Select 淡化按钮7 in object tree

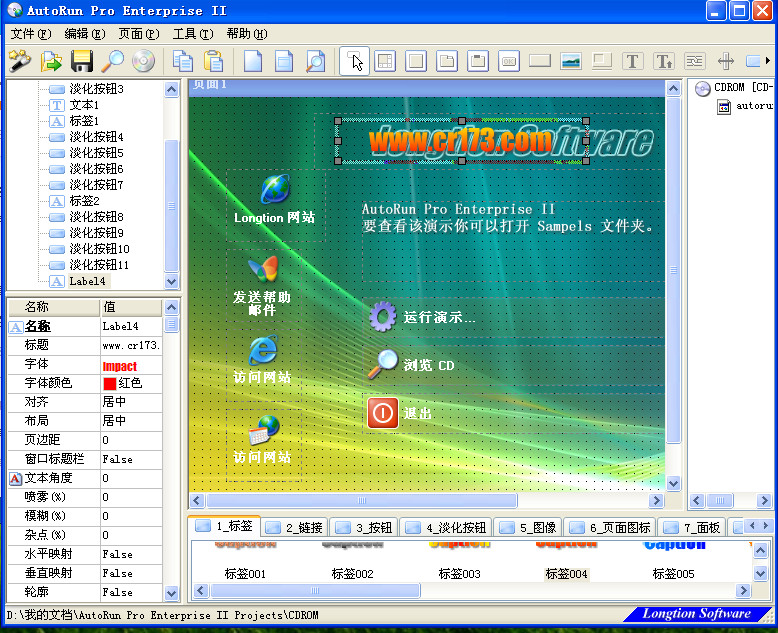pyautogui.click(x=96, y=185)
